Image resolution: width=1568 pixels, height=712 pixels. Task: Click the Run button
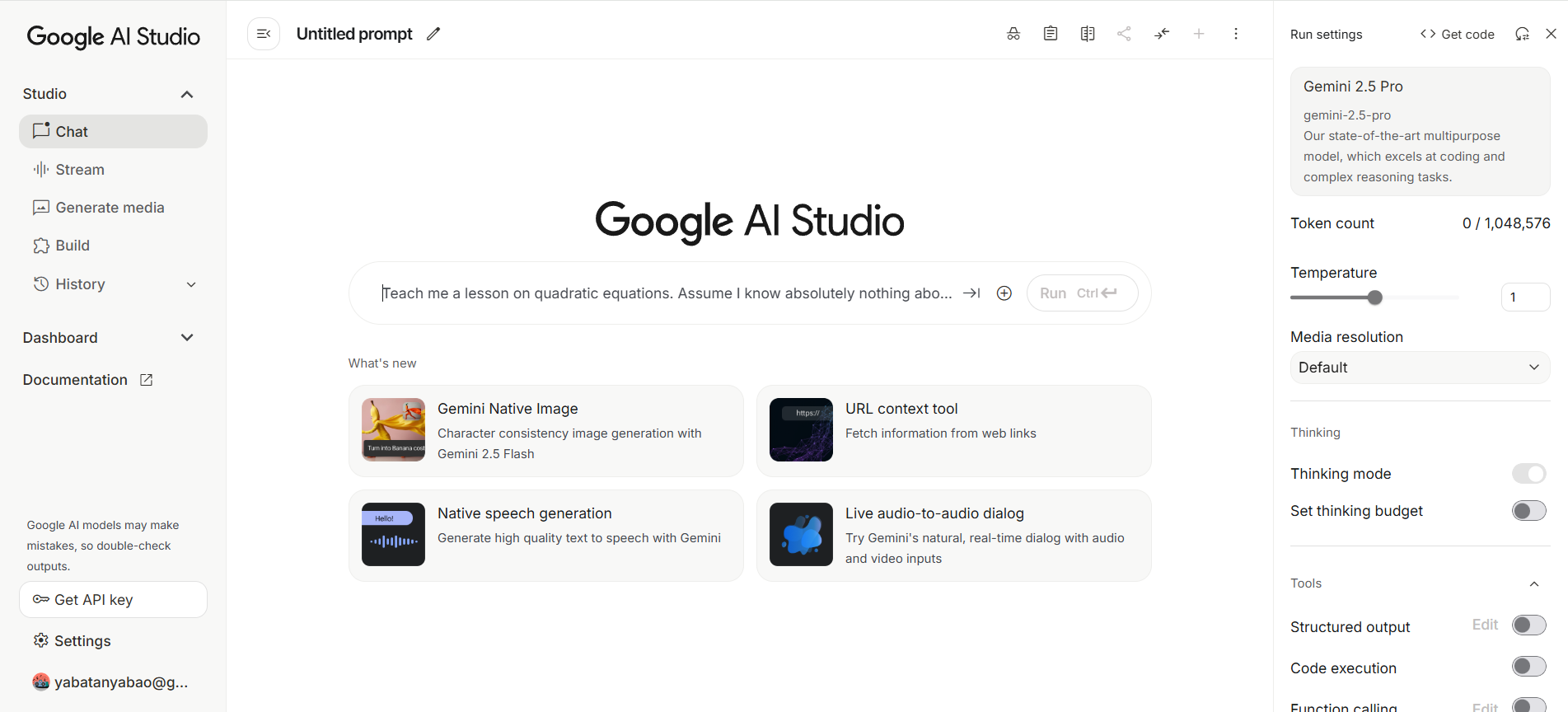point(1082,293)
